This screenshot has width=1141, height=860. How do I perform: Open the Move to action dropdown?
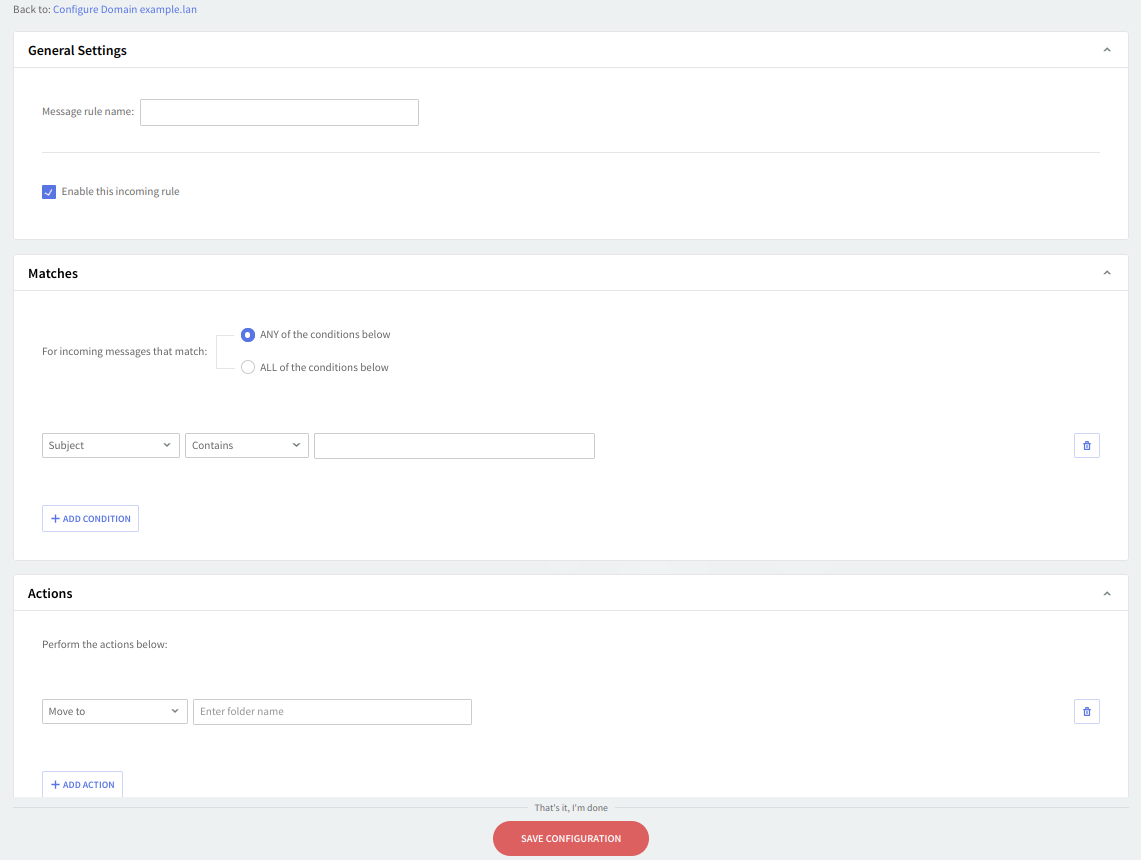(114, 712)
